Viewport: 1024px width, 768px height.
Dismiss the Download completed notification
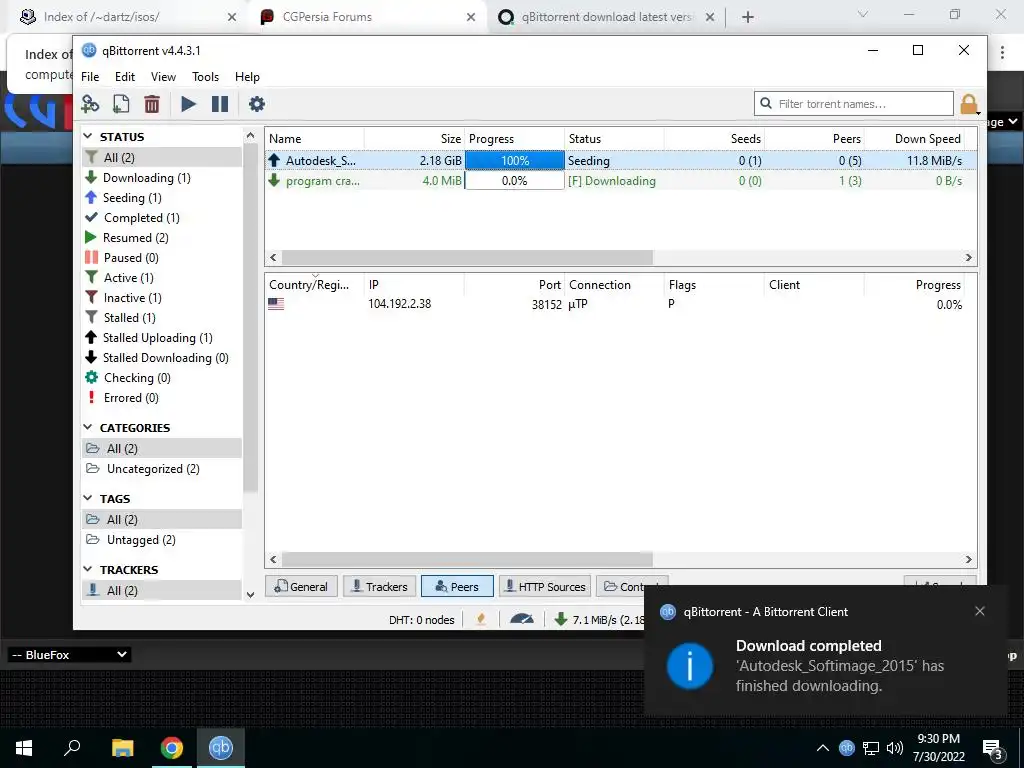pyautogui.click(x=980, y=611)
